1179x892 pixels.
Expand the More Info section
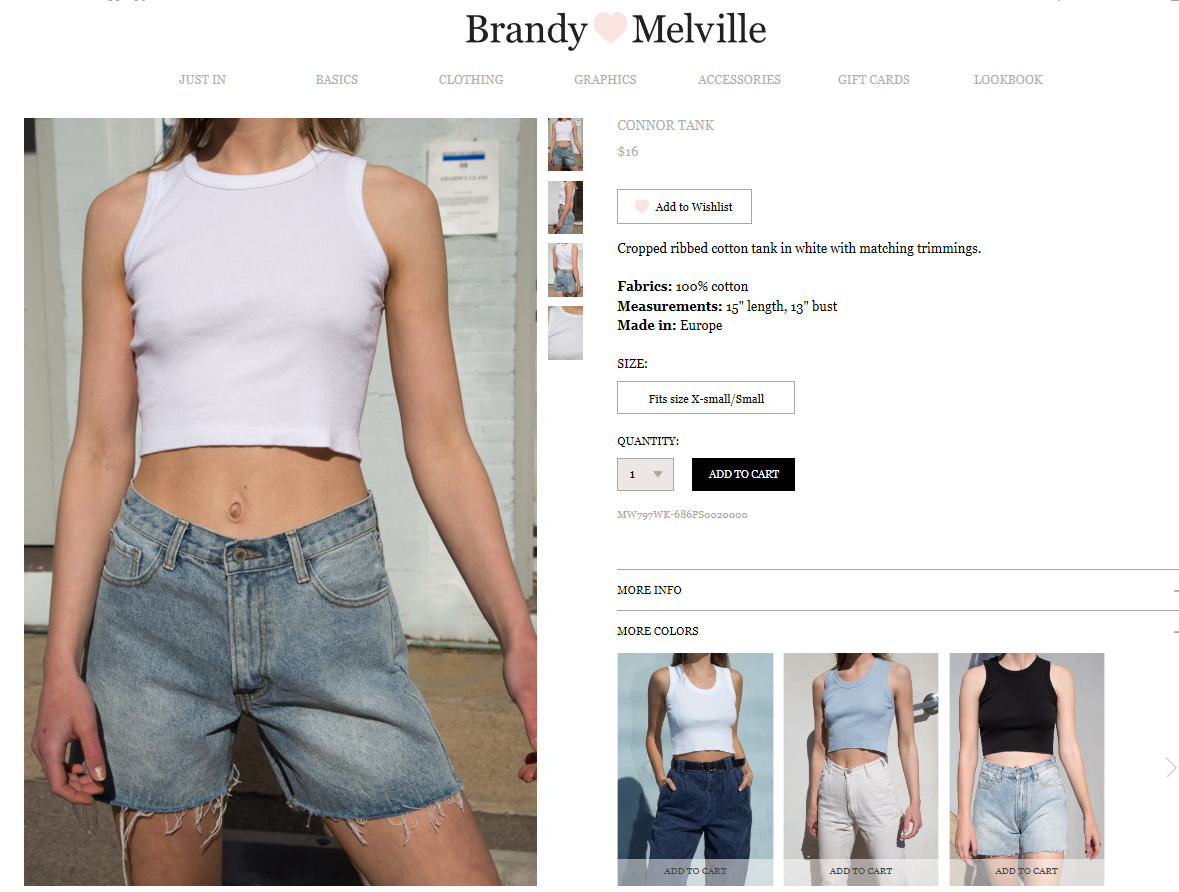point(898,590)
